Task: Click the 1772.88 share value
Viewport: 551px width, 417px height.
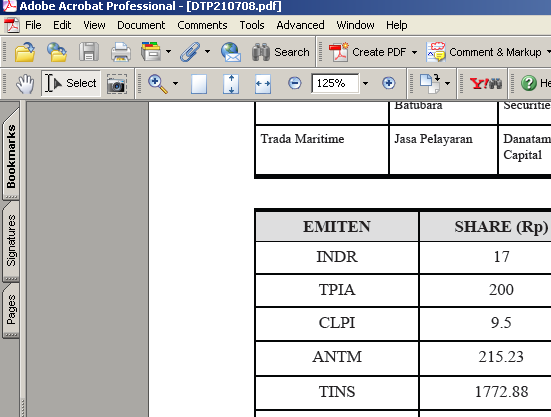Action: (x=501, y=392)
